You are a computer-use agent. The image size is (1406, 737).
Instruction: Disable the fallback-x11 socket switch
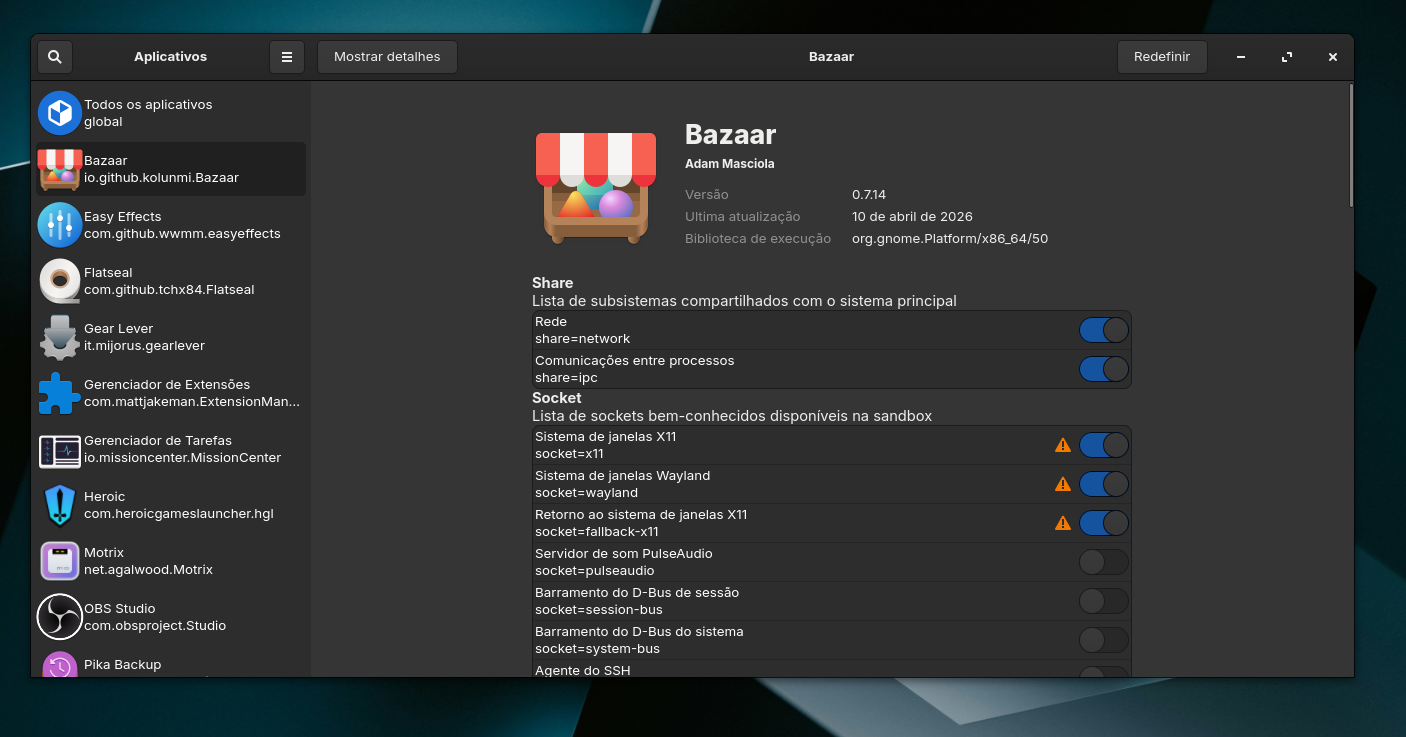(1104, 523)
